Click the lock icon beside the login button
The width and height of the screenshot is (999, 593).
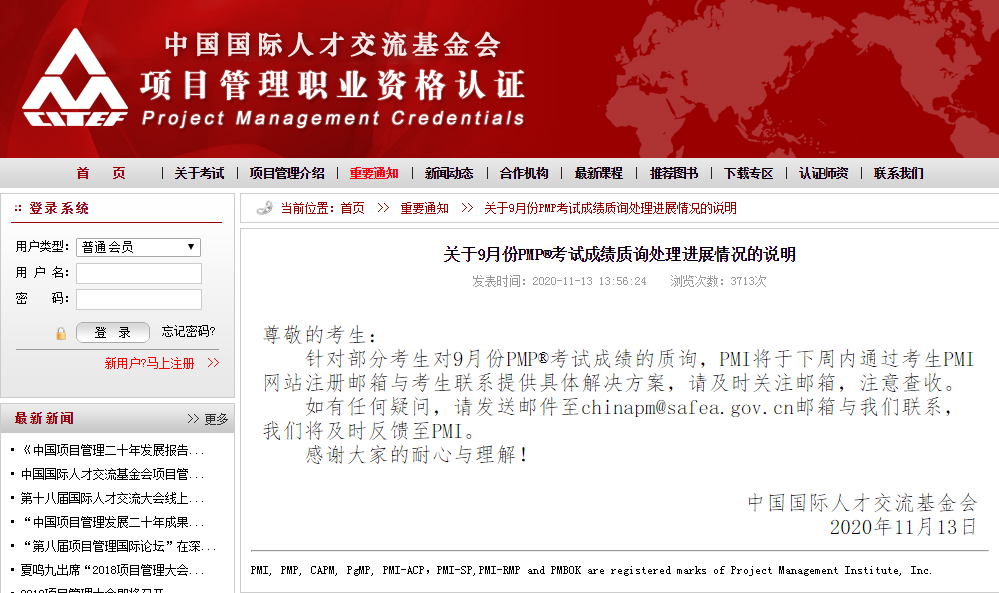[61, 333]
